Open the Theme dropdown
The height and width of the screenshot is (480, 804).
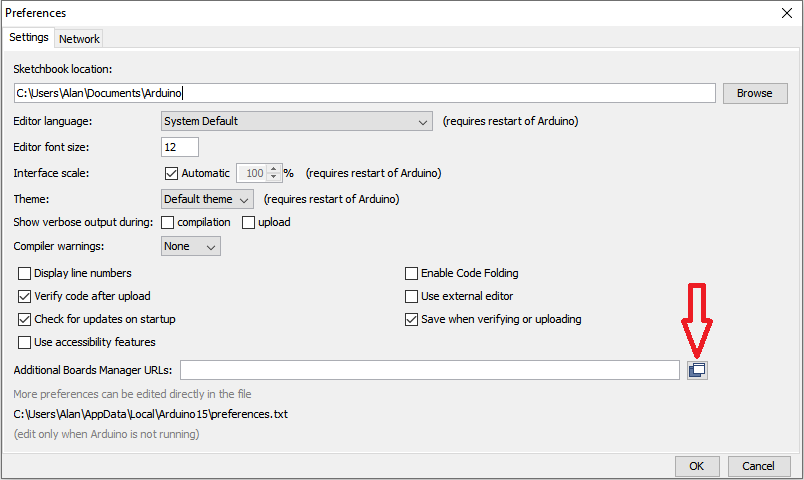(207, 199)
